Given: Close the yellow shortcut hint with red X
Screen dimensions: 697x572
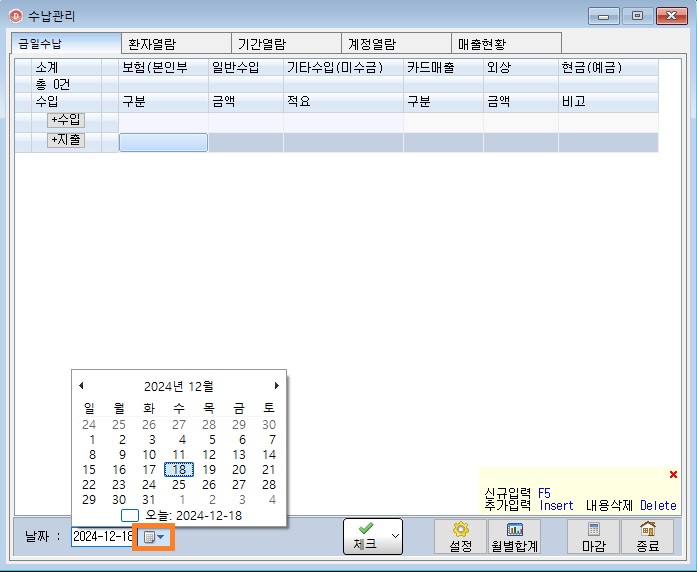Looking at the screenshot, I should point(673,475).
